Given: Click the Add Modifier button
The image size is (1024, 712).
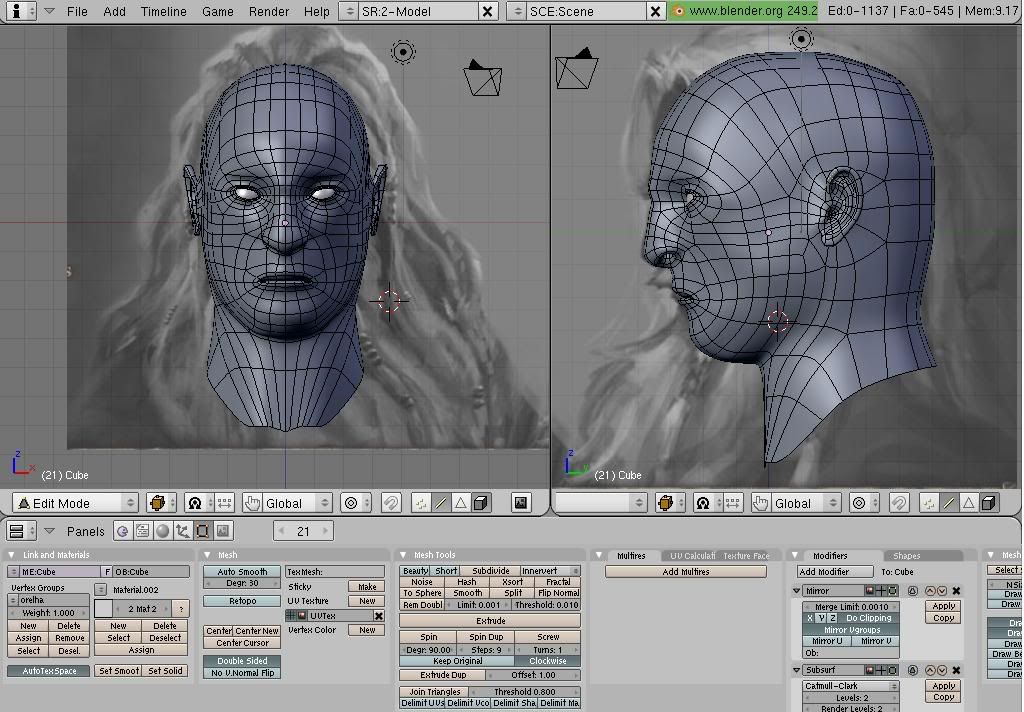Looking at the screenshot, I should click(835, 572).
